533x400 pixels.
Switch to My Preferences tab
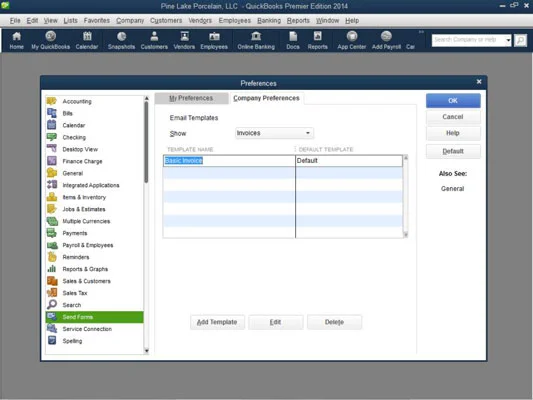[x=191, y=98]
